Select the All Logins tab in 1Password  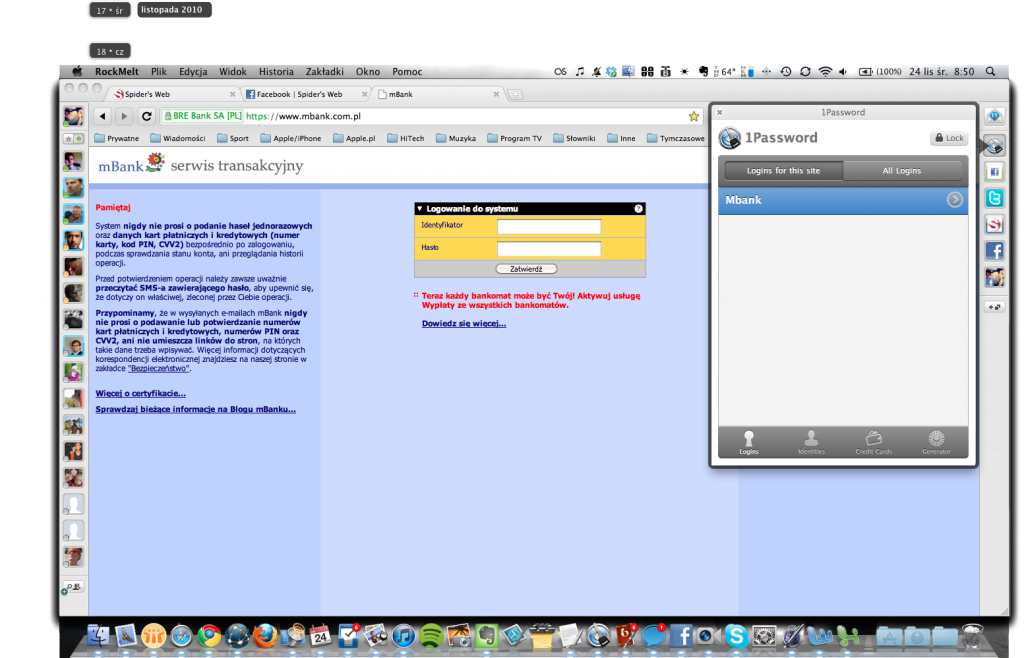[x=902, y=170]
